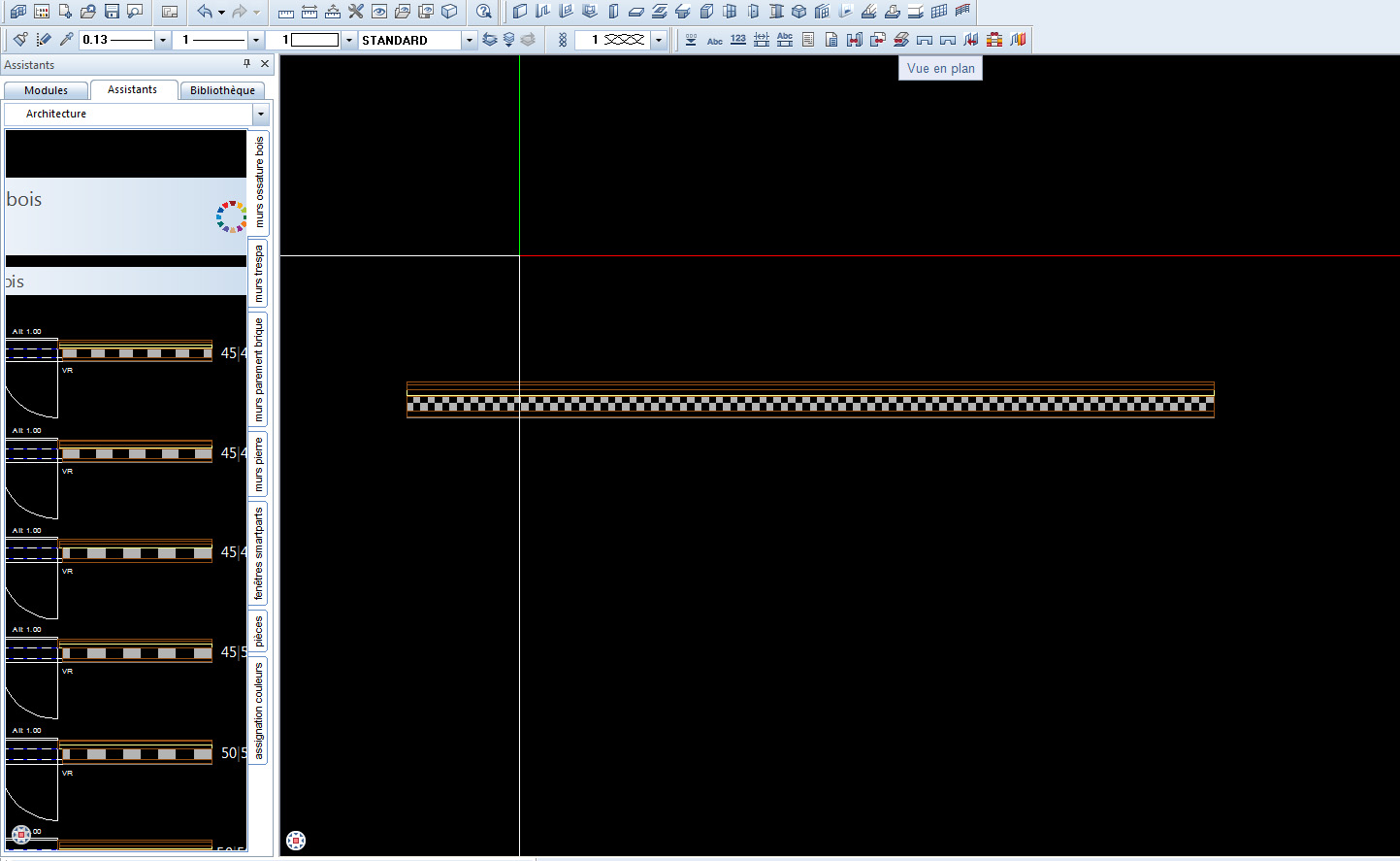
Task: Click the drawn wall in the plan viewport
Action: click(x=810, y=400)
